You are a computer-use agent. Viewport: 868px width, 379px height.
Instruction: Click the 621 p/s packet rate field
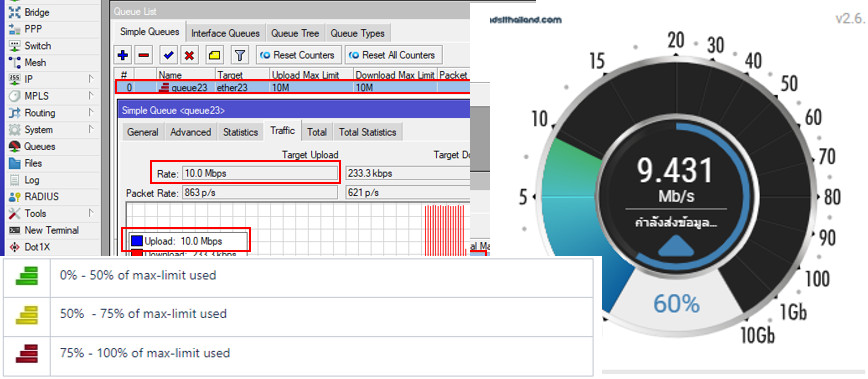(x=407, y=193)
